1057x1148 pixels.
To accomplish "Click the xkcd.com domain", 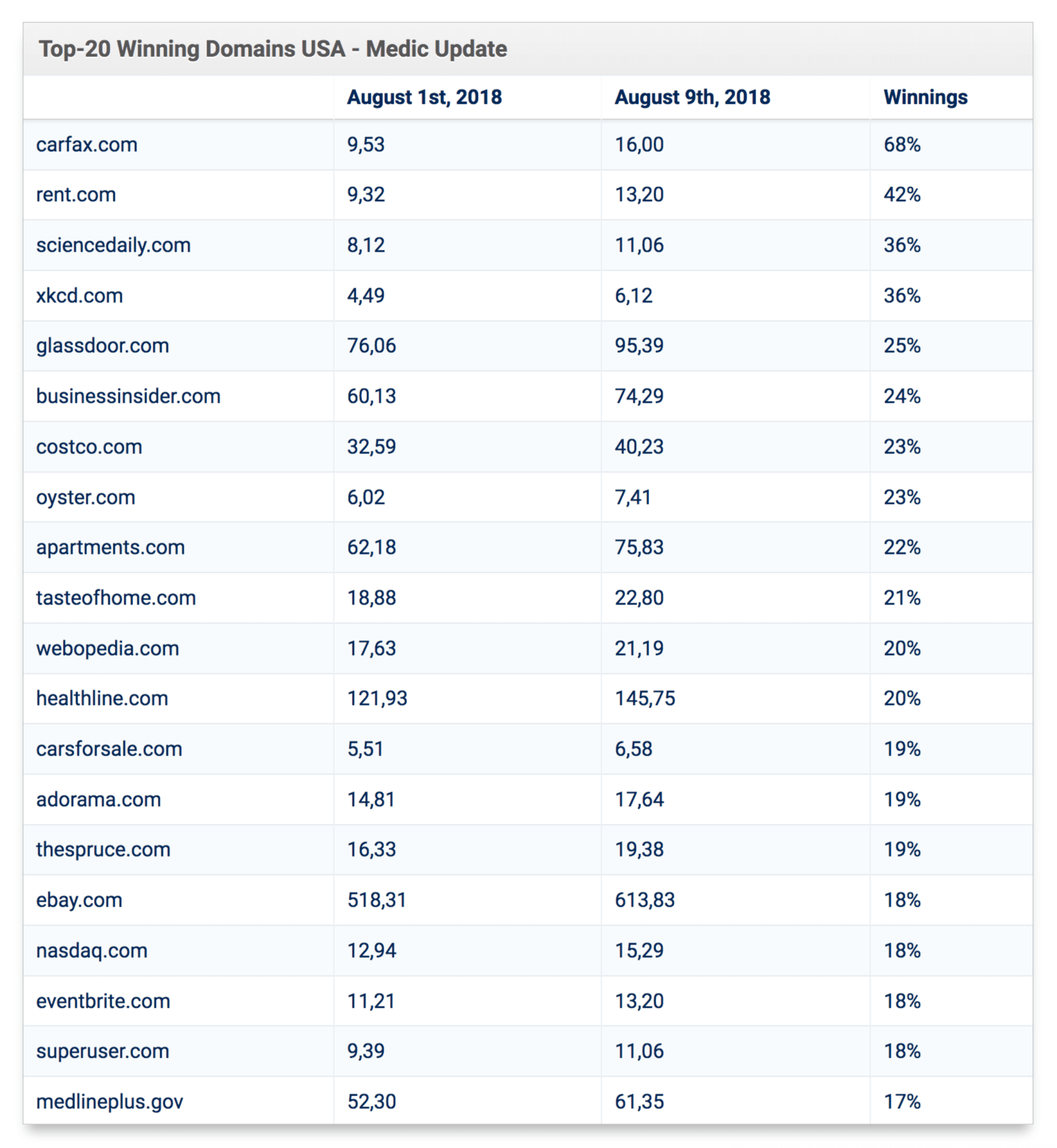I will 79,296.
